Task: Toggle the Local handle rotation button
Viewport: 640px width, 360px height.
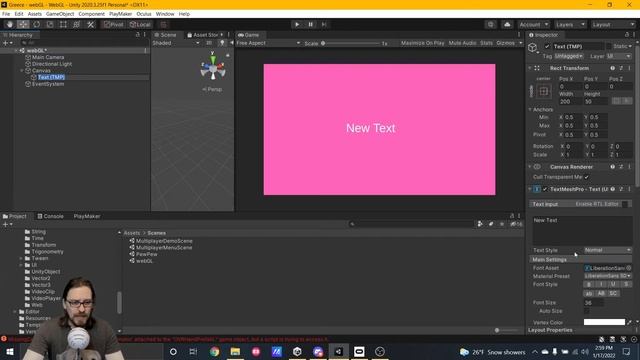Action: [140, 24]
